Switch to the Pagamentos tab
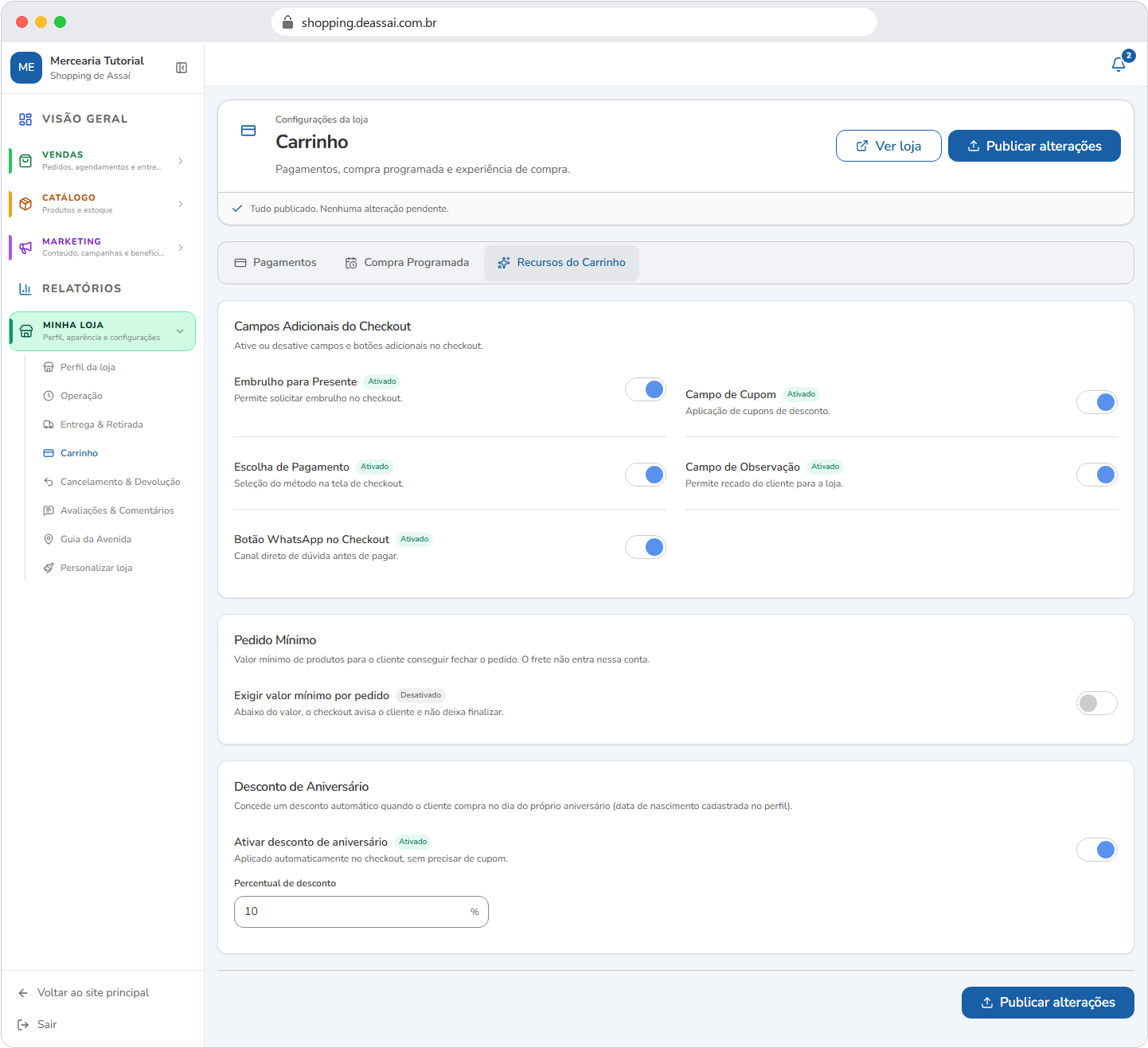This screenshot has width=1148, height=1048. (x=275, y=263)
